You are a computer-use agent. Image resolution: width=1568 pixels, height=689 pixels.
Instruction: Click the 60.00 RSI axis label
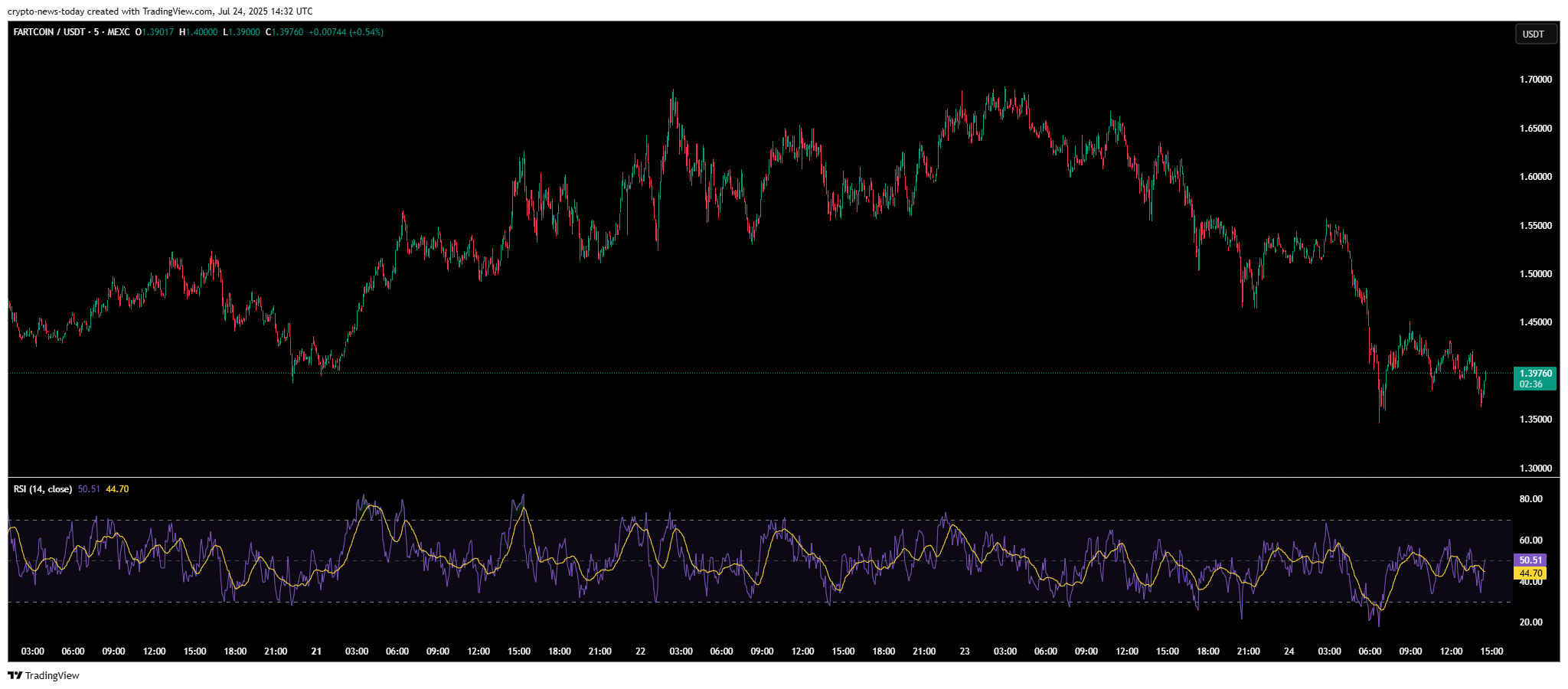[1530, 540]
